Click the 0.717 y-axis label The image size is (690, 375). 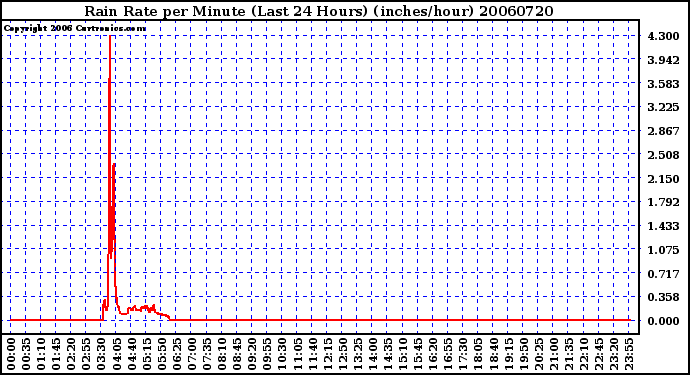(663, 274)
